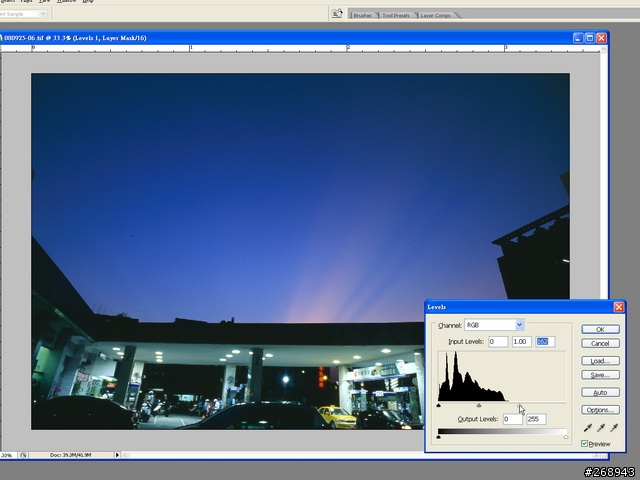Screen dimensions: 640x480
Task: Apply Auto levels correction
Action: pos(600,392)
